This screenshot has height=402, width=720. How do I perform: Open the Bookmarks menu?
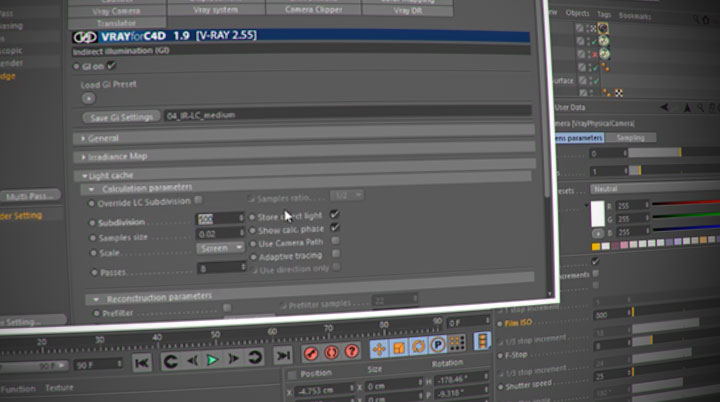coord(635,16)
